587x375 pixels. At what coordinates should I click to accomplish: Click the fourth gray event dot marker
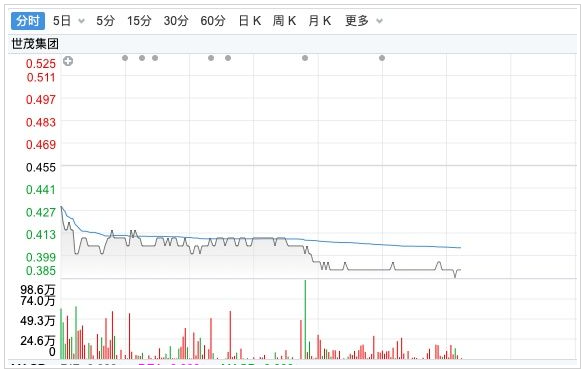[x=211, y=58]
